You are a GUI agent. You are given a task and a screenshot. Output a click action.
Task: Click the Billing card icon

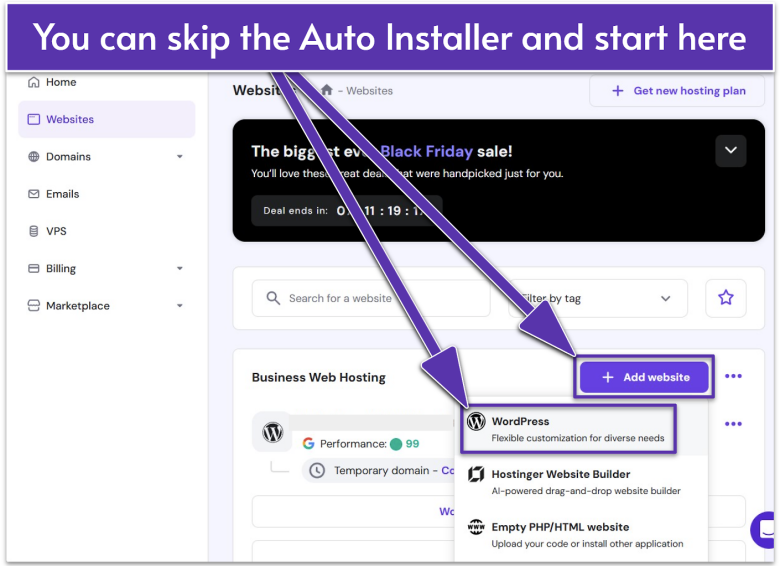[33, 269]
